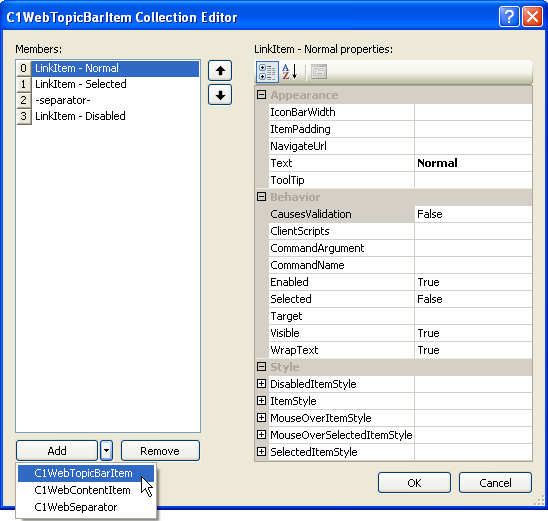Collapse the Appearance category

261,95
